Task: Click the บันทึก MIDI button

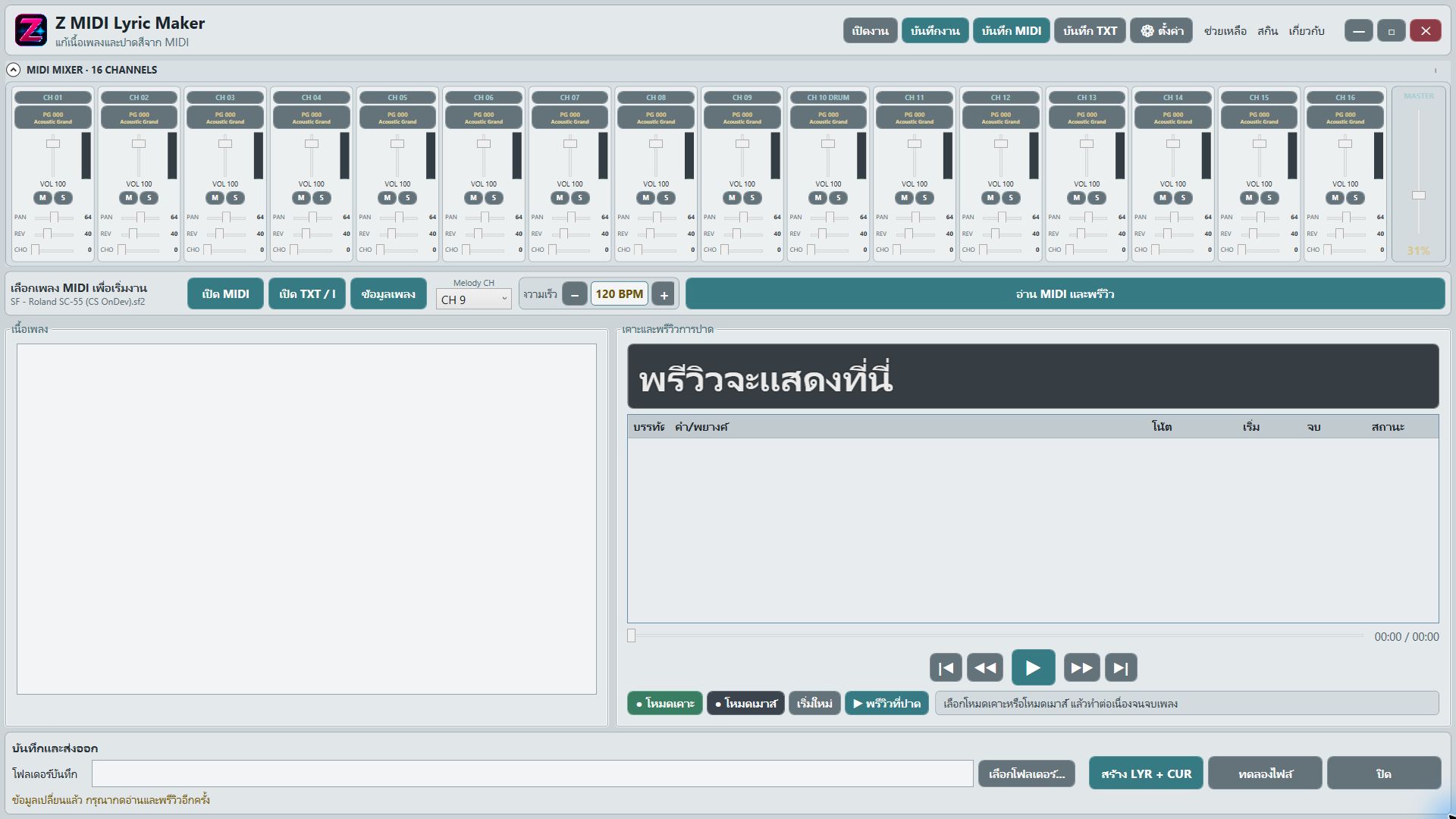Action: 1011,30
